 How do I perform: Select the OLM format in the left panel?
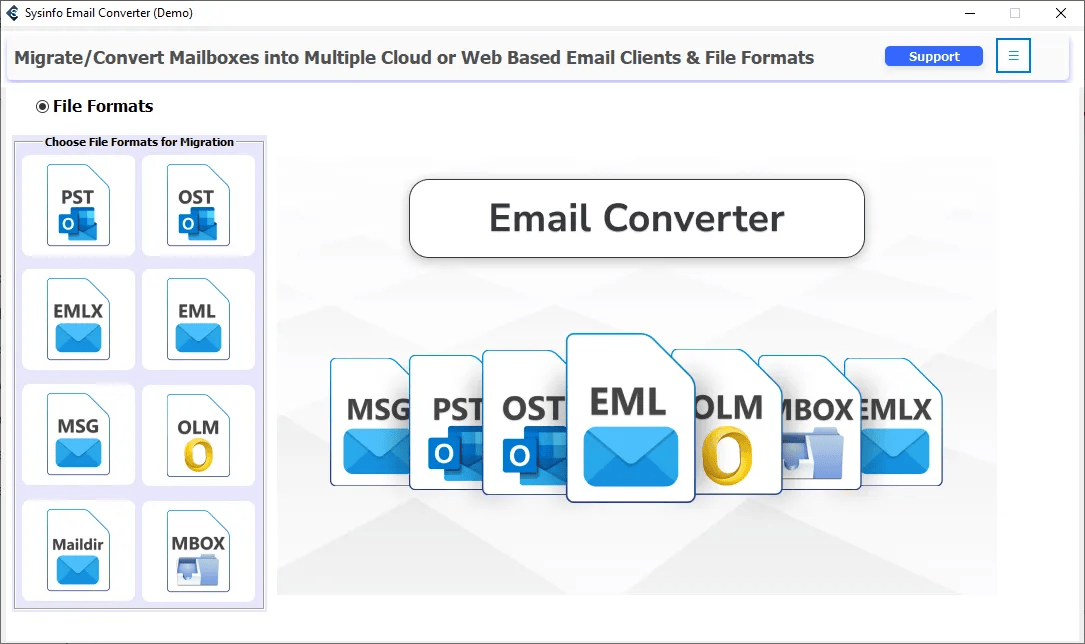click(x=198, y=435)
